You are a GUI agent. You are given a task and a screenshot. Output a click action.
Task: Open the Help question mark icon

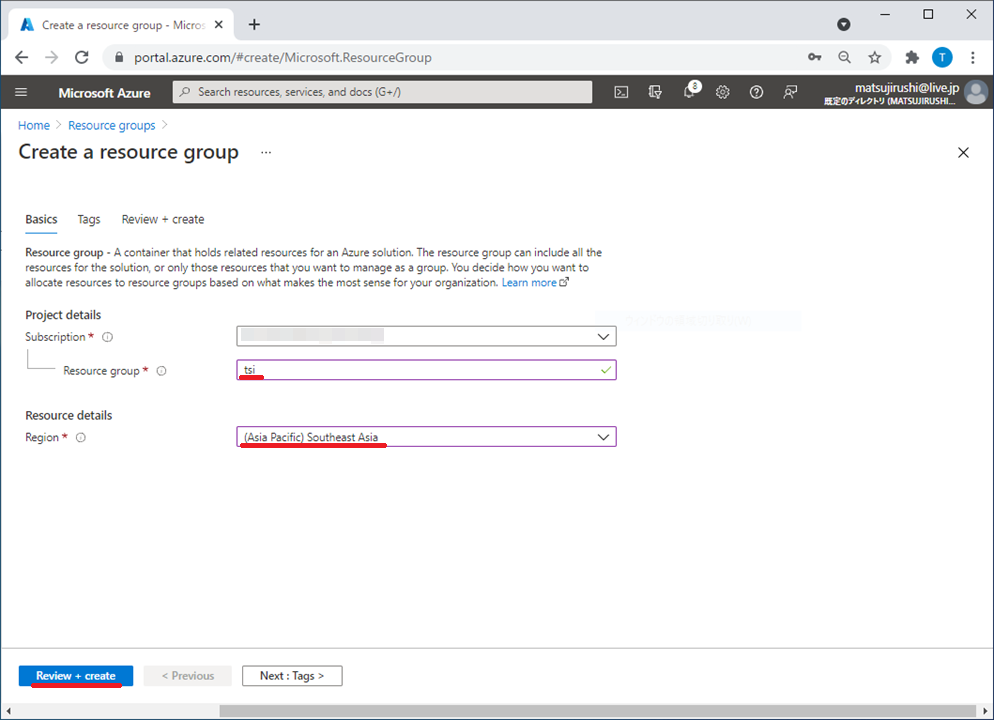pos(756,92)
